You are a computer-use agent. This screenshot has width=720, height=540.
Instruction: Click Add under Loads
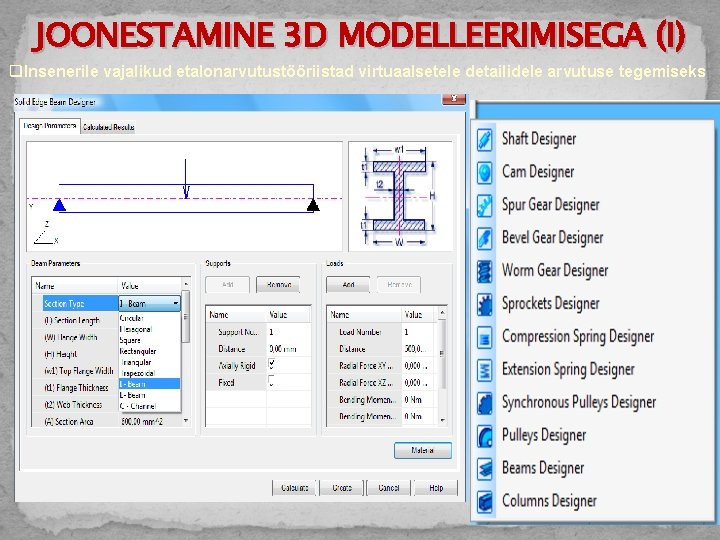pyautogui.click(x=348, y=285)
